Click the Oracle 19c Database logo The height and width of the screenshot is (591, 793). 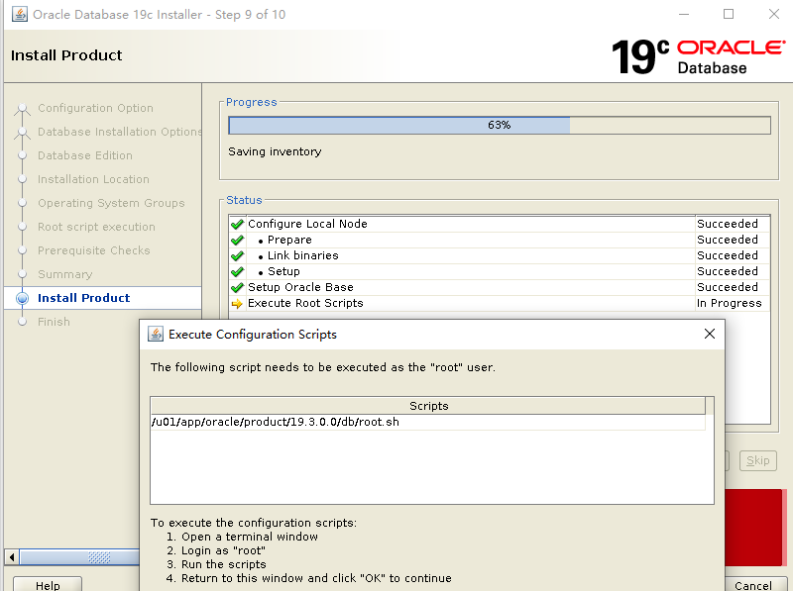[x=698, y=57]
